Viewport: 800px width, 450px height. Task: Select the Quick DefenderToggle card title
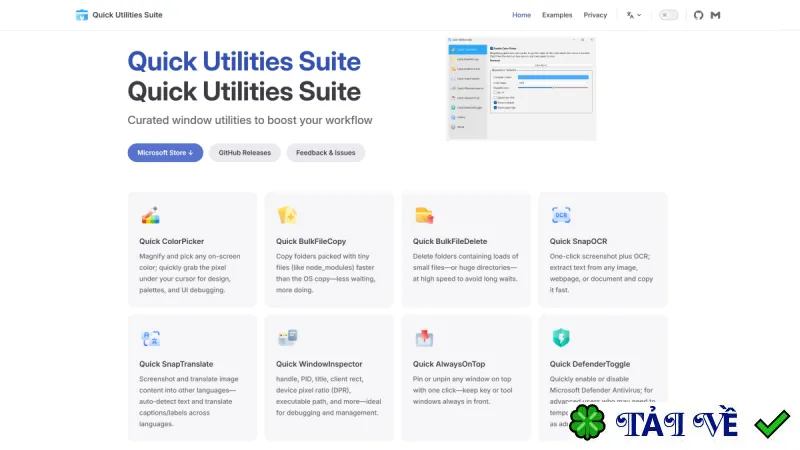coord(590,364)
